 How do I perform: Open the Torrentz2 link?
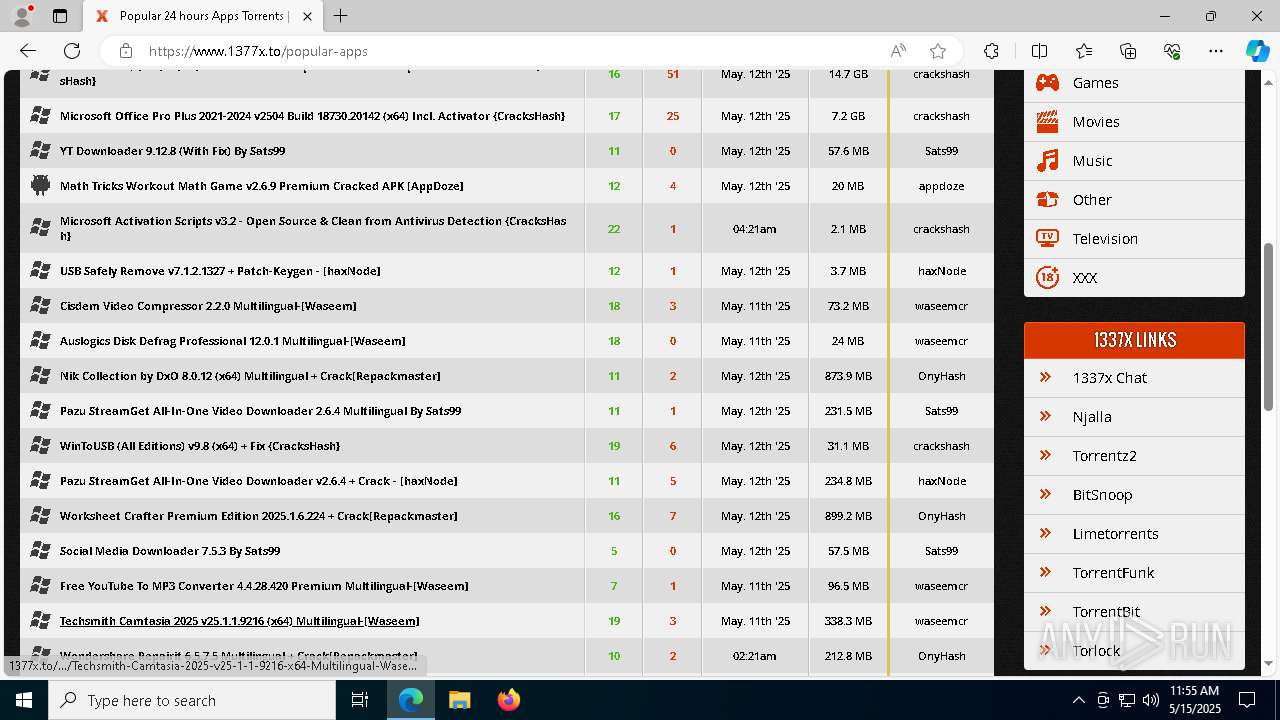pos(1104,456)
